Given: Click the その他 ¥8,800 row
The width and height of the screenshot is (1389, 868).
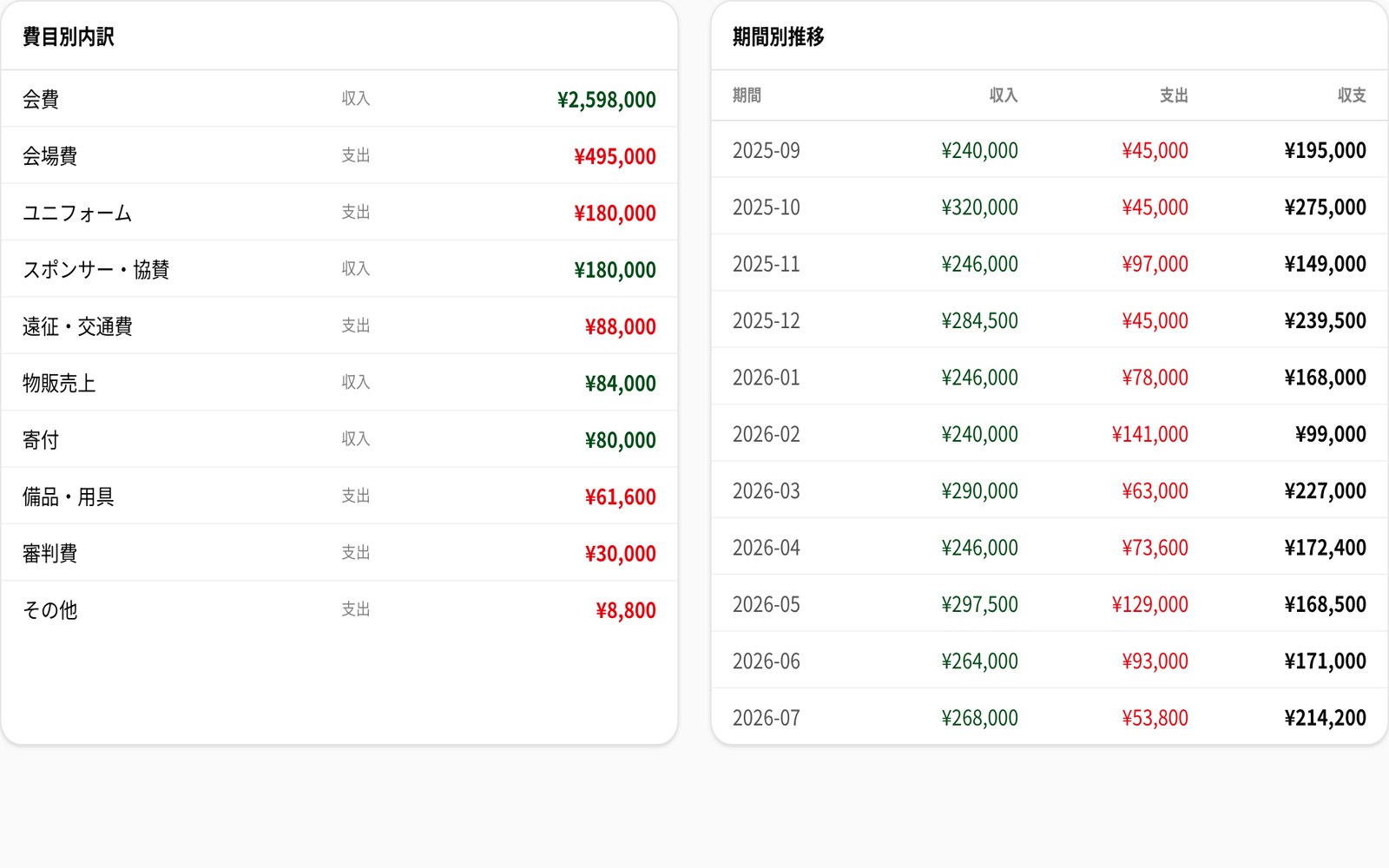Looking at the screenshot, I should 339,610.
